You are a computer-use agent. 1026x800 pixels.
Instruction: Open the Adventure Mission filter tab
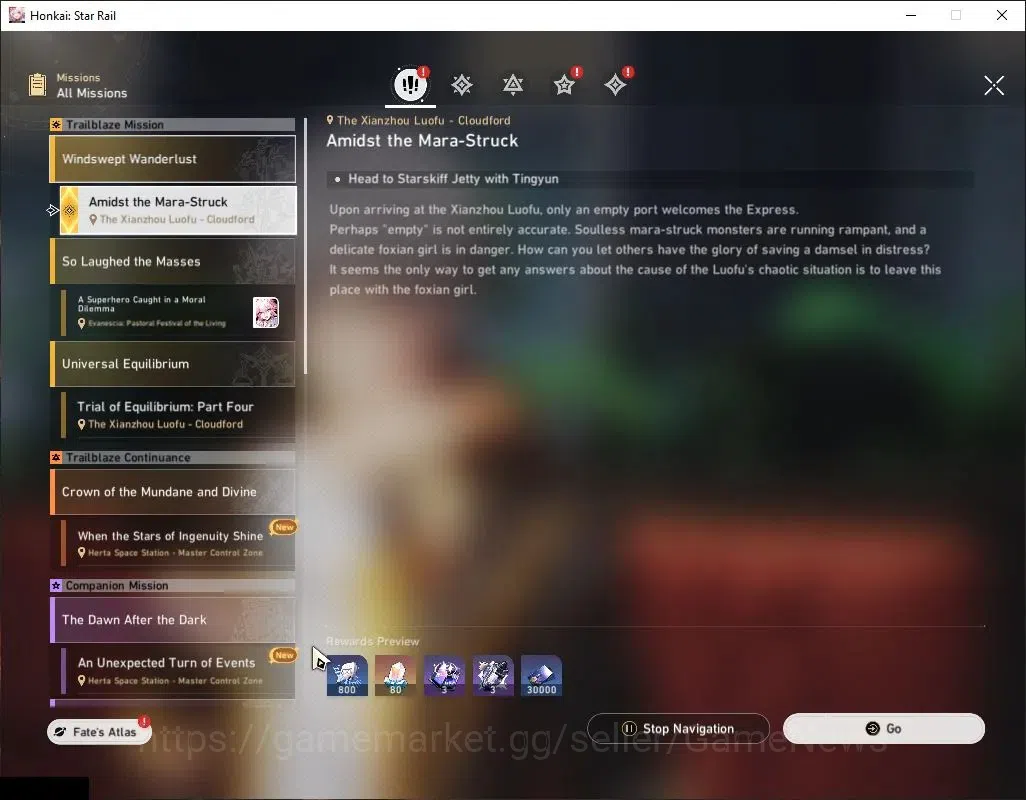point(615,85)
